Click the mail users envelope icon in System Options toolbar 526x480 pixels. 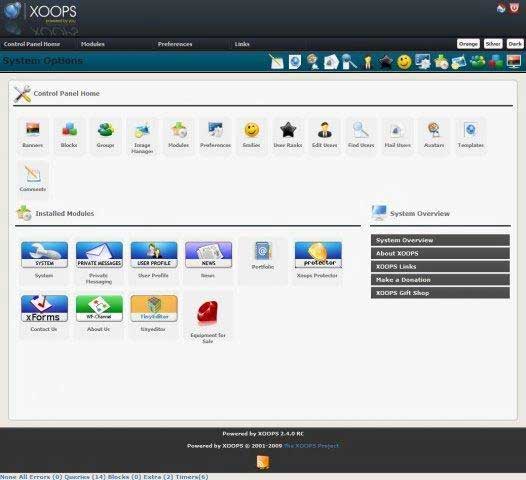331,62
